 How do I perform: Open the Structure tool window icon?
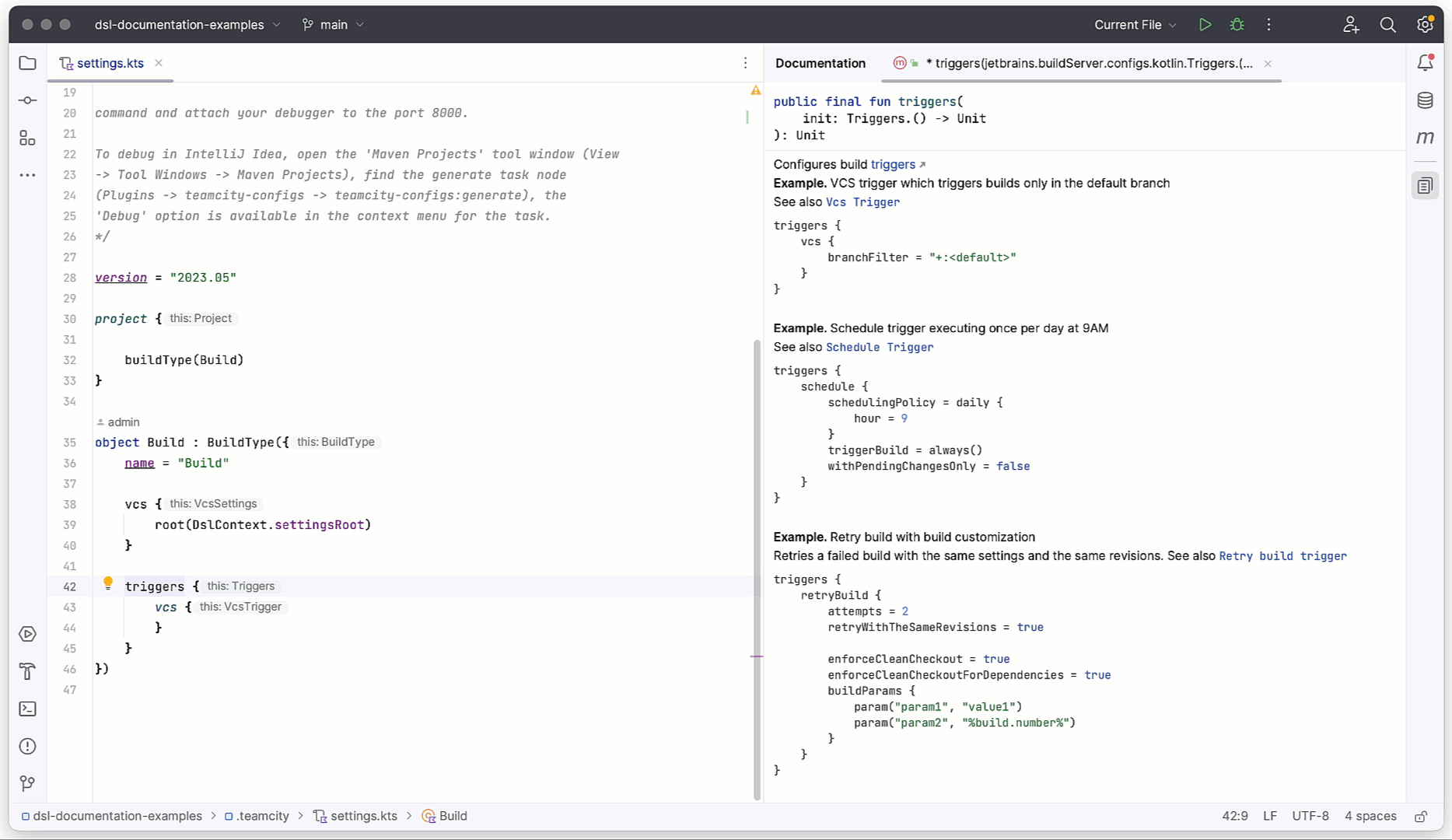pyautogui.click(x=27, y=138)
